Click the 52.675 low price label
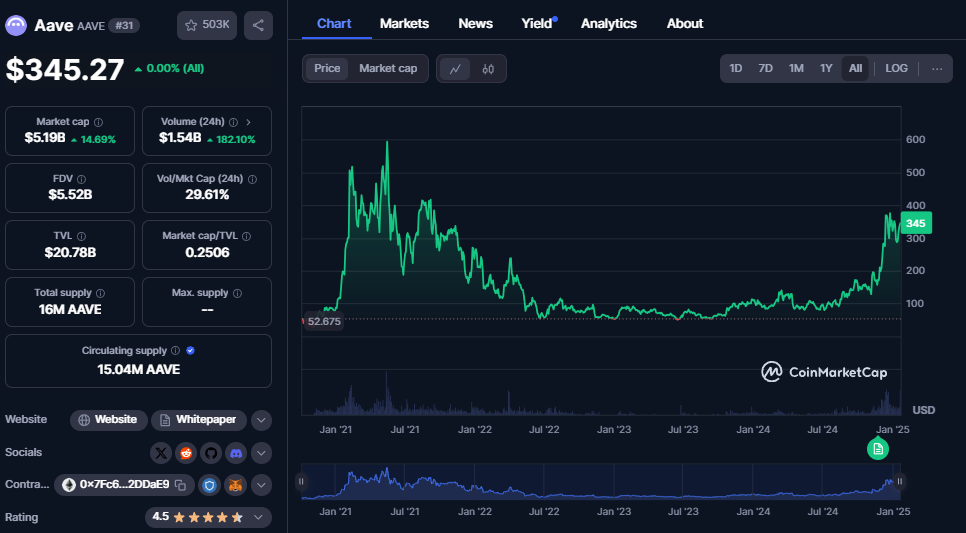The height and width of the screenshot is (533, 966). (x=323, y=321)
